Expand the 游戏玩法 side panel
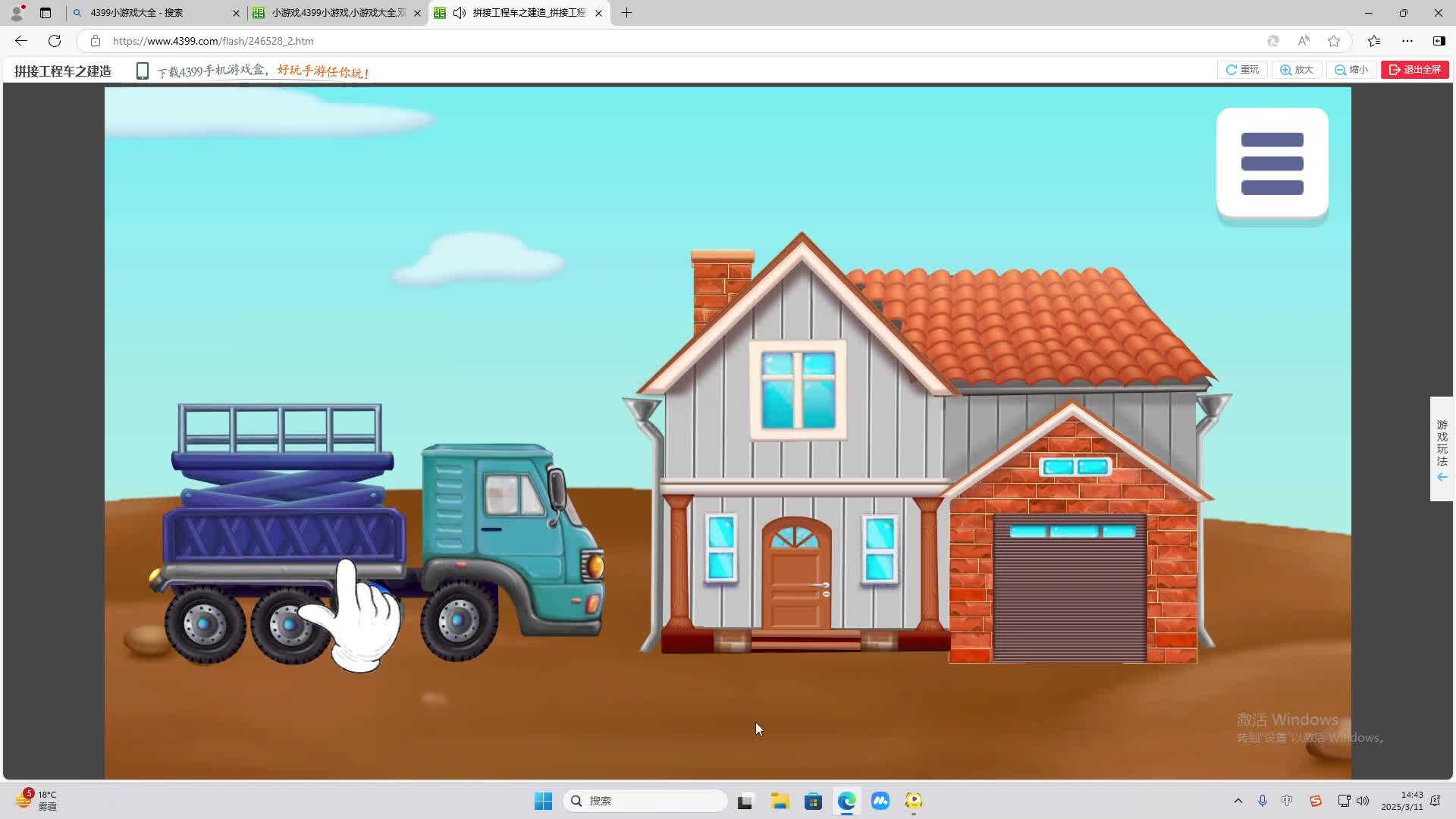This screenshot has height=819, width=1456. point(1442,449)
